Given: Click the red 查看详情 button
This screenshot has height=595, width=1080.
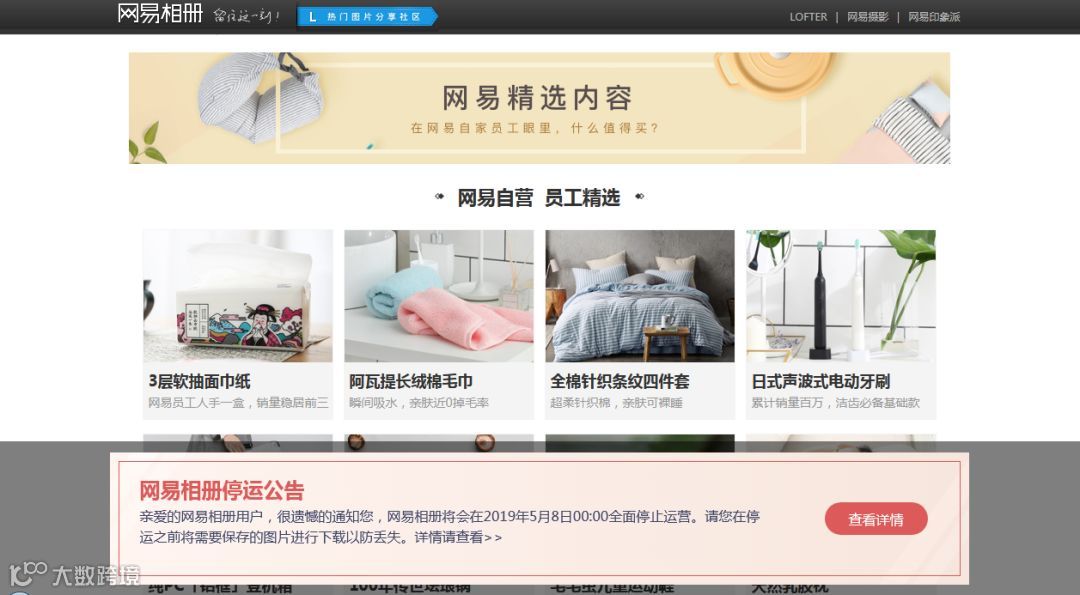Looking at the screenshot, I should 876,519.
